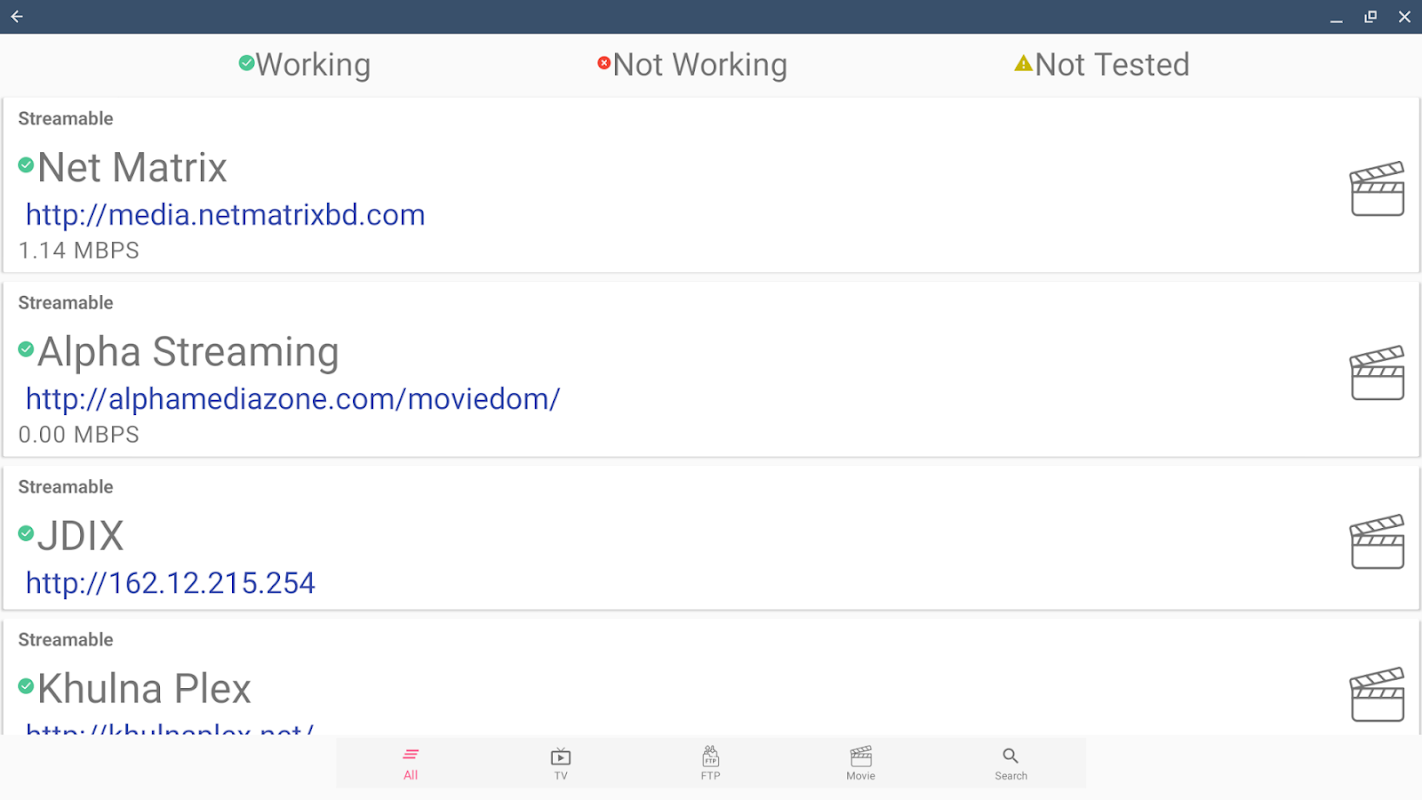Open the clapperboard icon for JDIX
Screen dimensions: 1422x800
coord(1377,542)
